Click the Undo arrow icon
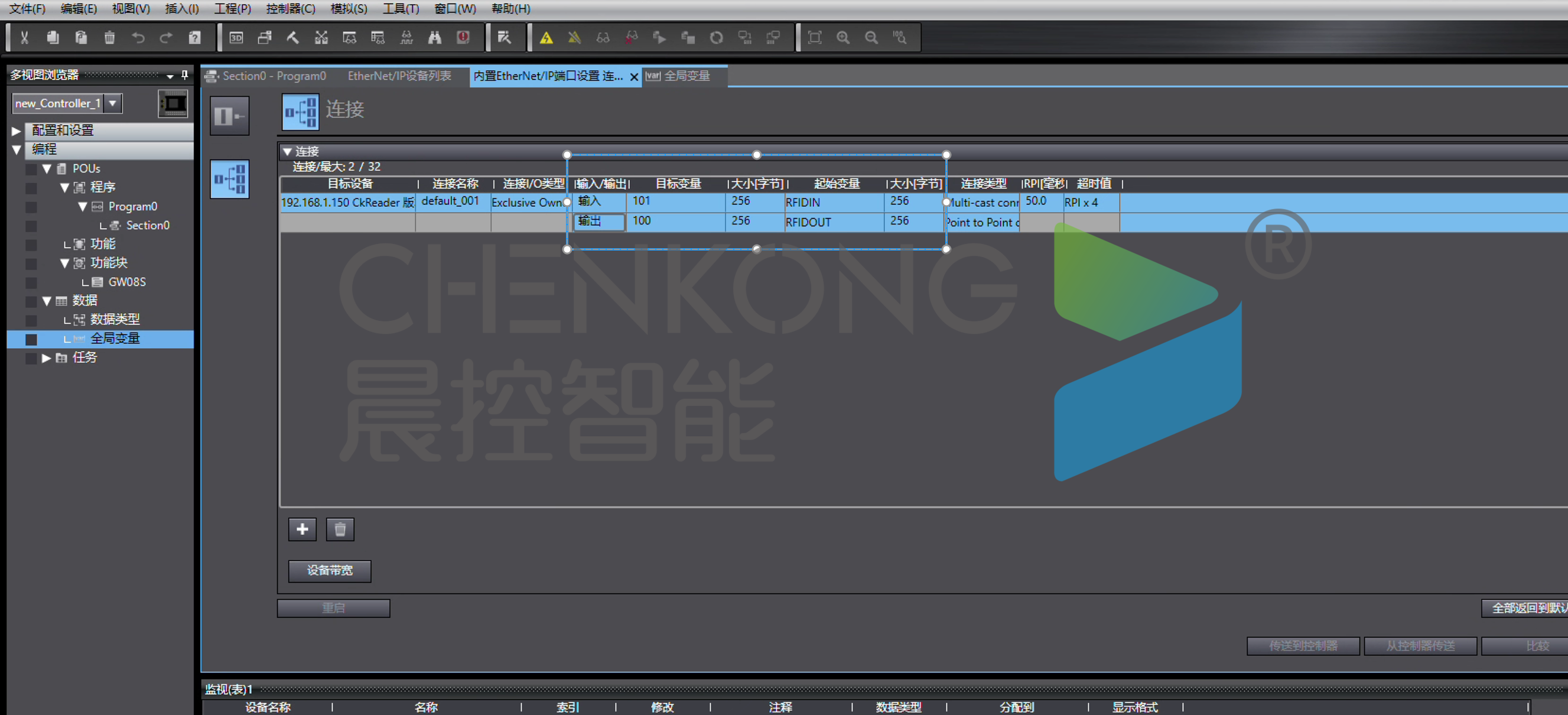The image size is (1568, 715). (x=138, y=38)
